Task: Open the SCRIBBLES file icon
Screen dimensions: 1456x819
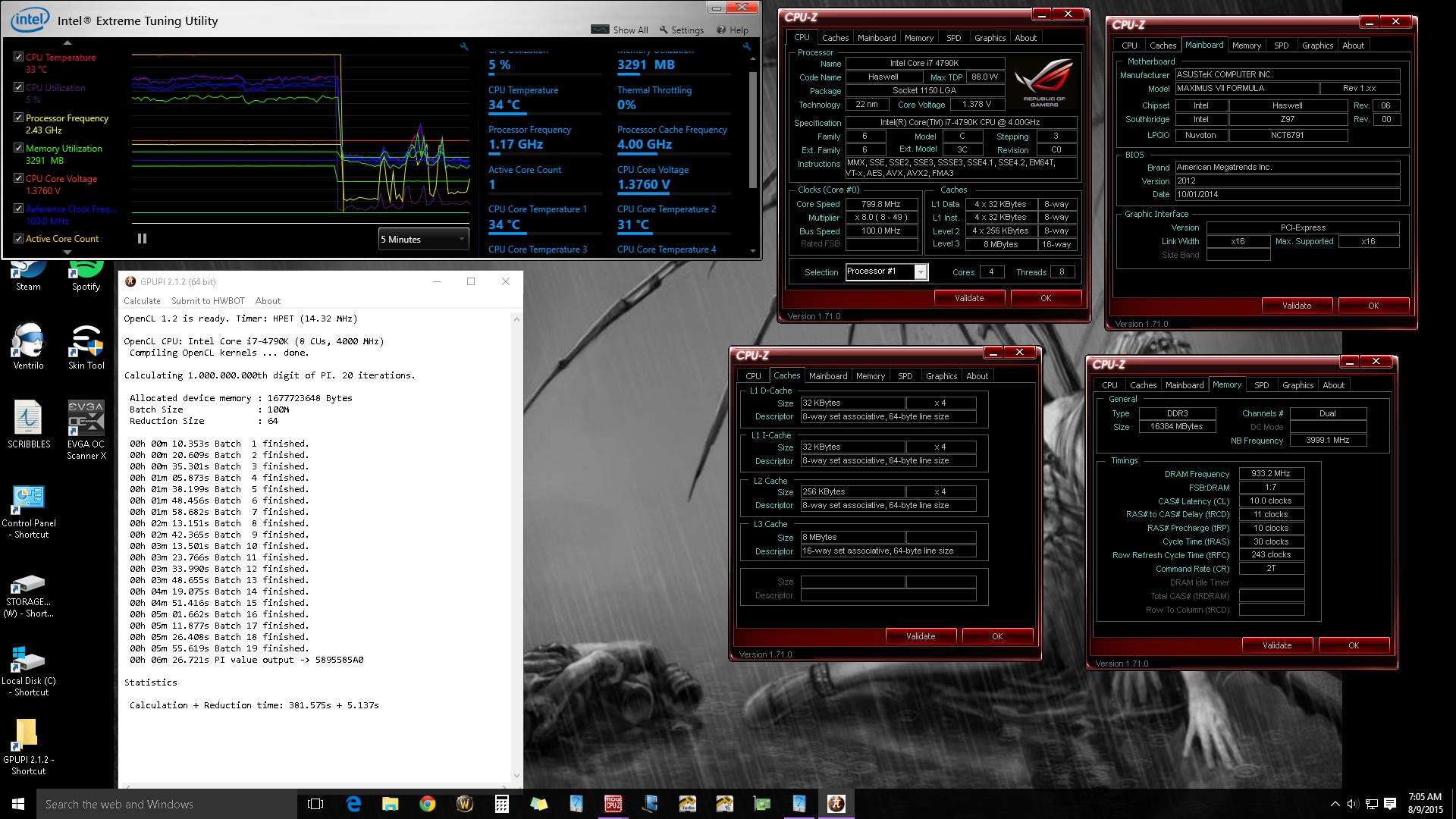Action: pos(28,425)
